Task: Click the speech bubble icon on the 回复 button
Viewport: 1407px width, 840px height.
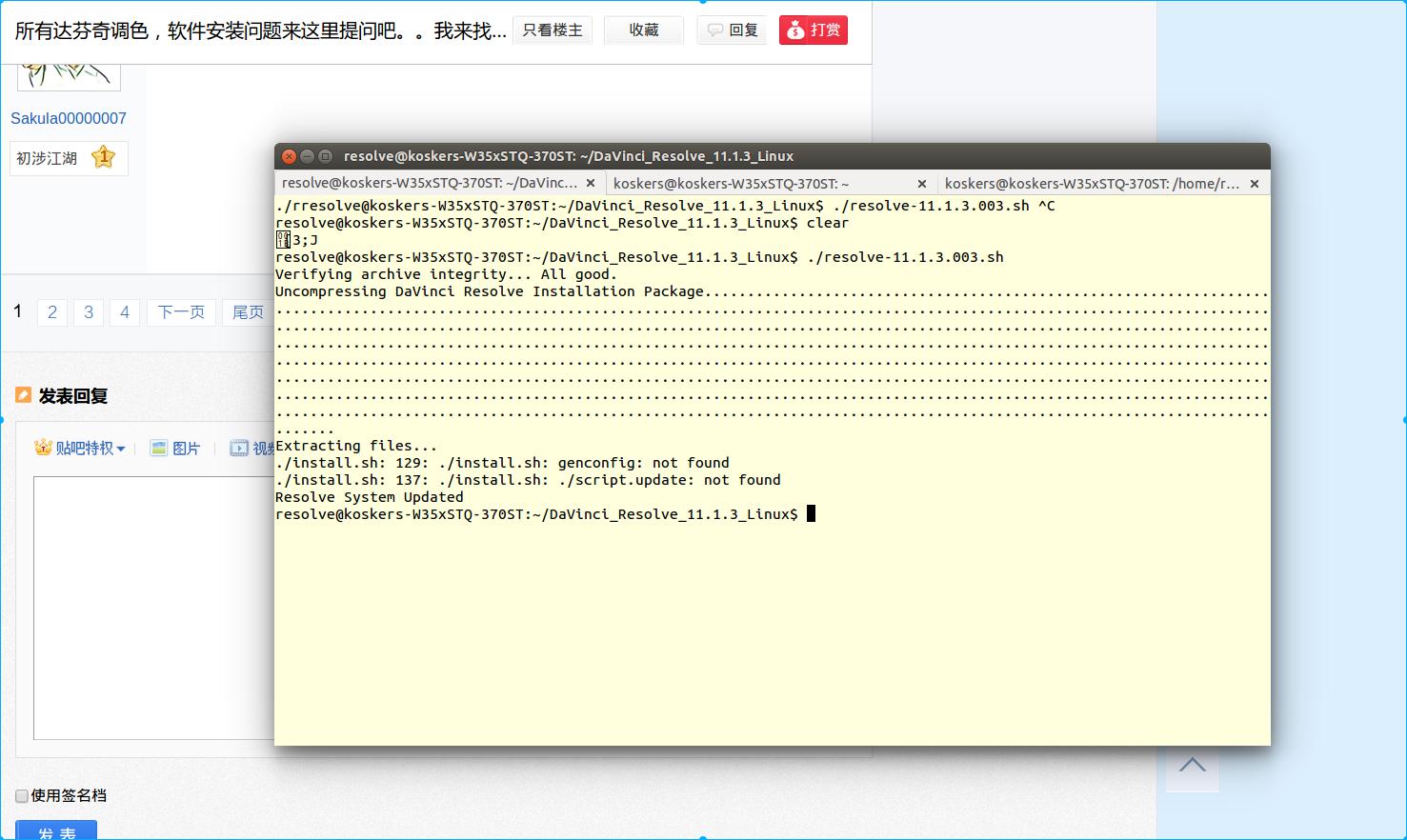Action: click(714, 30)
